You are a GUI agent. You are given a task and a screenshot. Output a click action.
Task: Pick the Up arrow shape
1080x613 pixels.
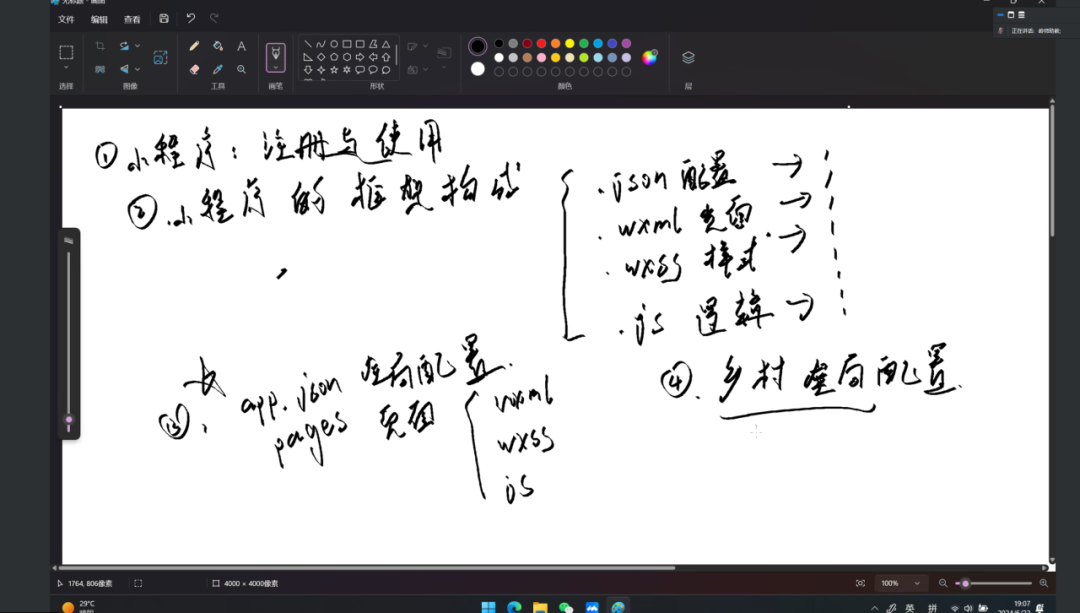386,57
